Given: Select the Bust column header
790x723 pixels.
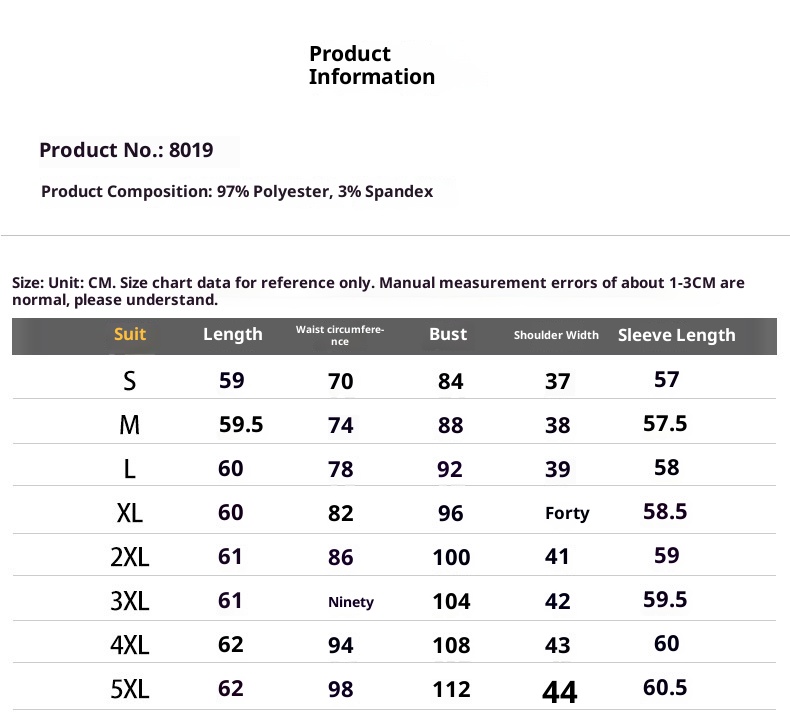Looking at the screenshot, I should [x=448, y=334].
